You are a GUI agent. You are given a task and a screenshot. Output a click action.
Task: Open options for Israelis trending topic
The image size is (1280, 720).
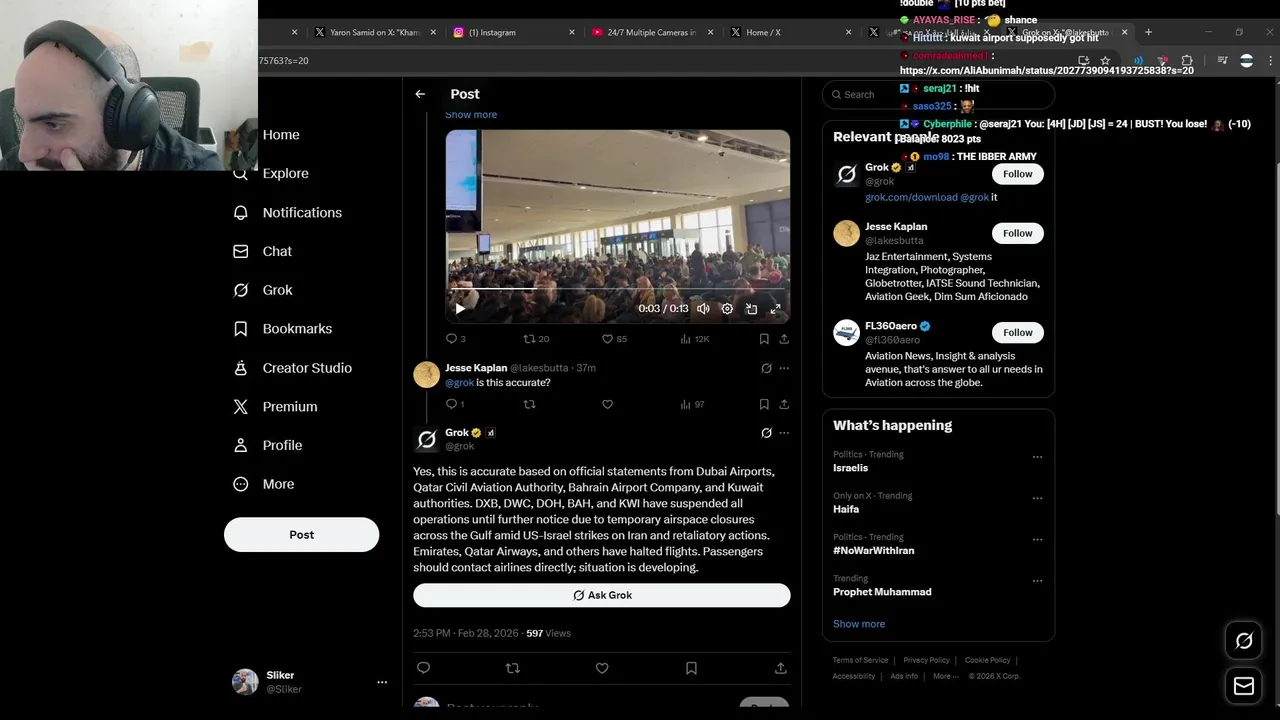coord(1037,457)
